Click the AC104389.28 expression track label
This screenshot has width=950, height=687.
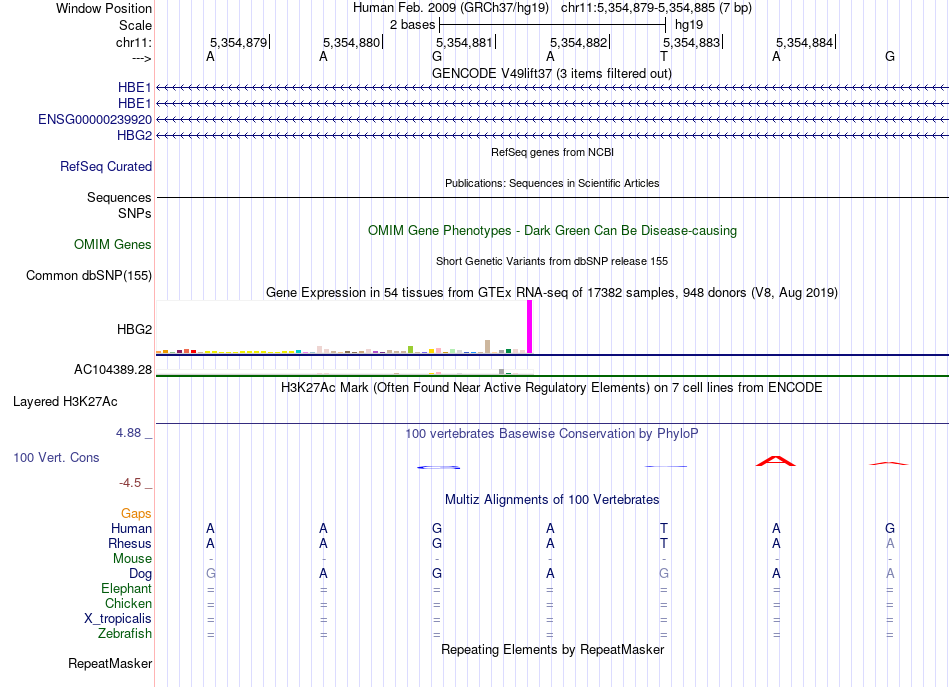pos(113,370)
